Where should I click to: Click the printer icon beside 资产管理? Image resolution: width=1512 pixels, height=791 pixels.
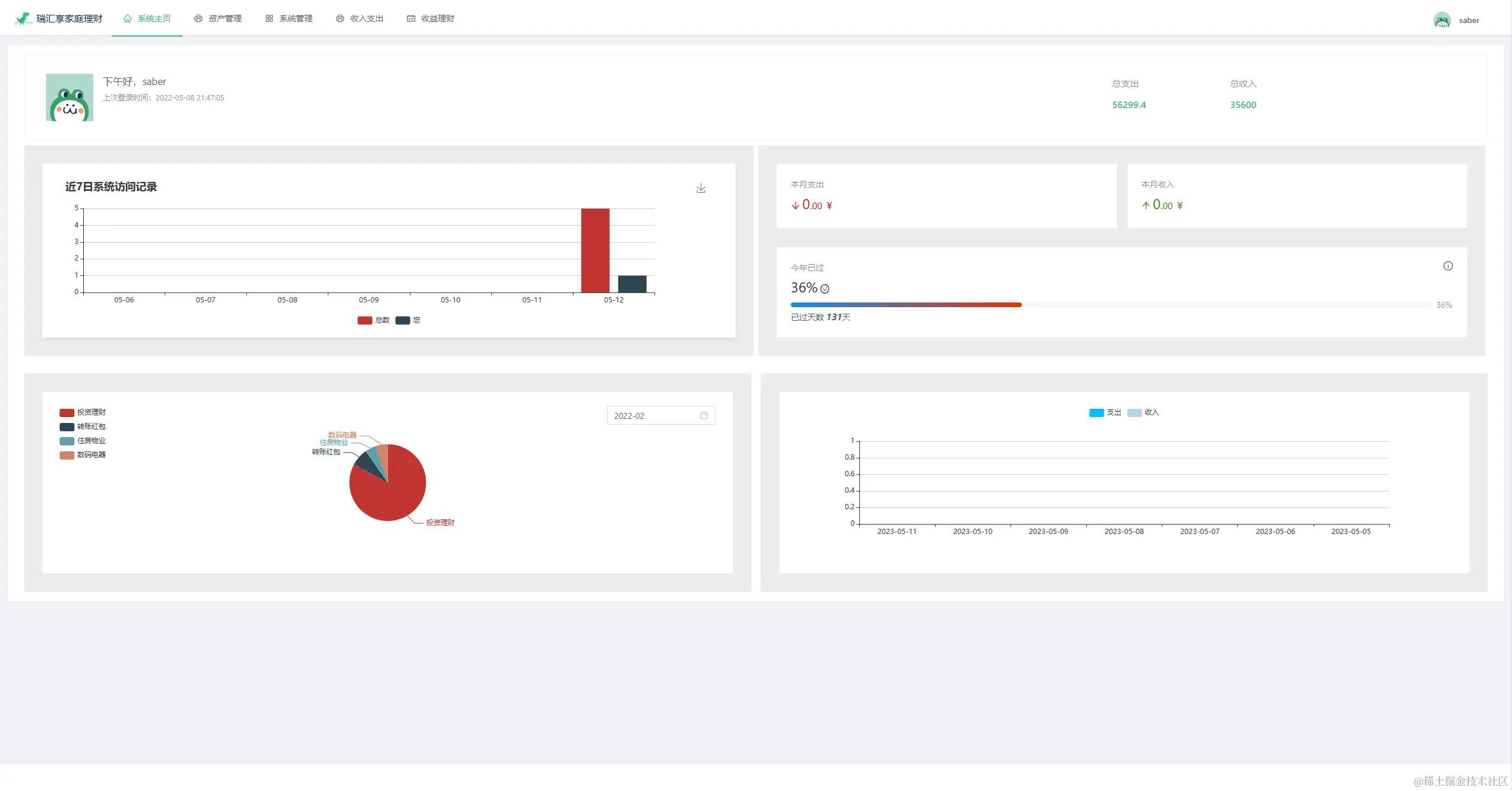198,18
